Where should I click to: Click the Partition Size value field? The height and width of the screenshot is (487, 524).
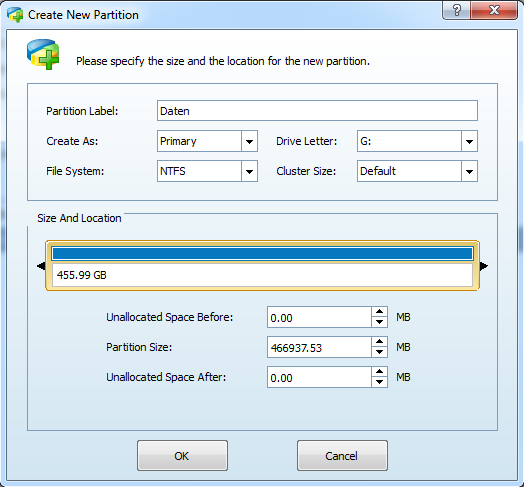[x=319, y=347]
